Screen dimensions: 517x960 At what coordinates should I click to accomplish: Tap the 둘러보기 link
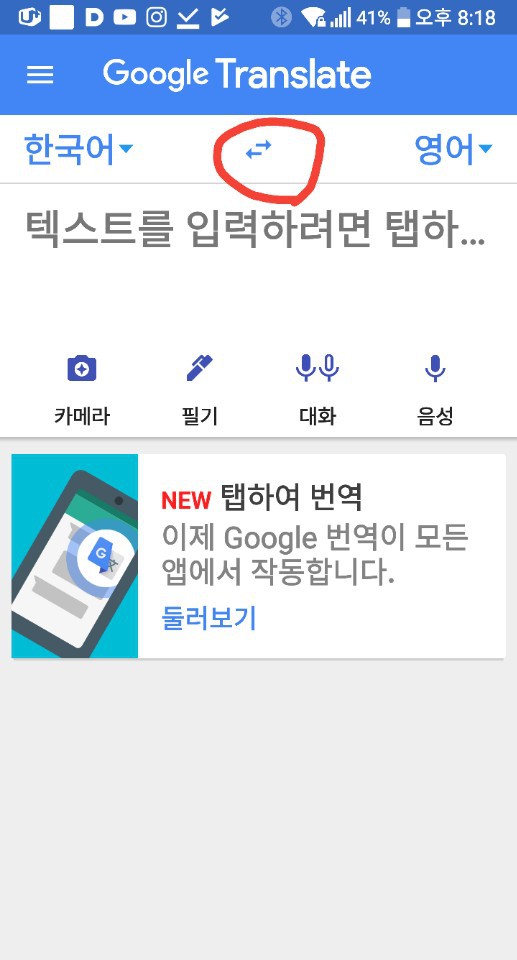pyautogui.click(x=208, y=618)
